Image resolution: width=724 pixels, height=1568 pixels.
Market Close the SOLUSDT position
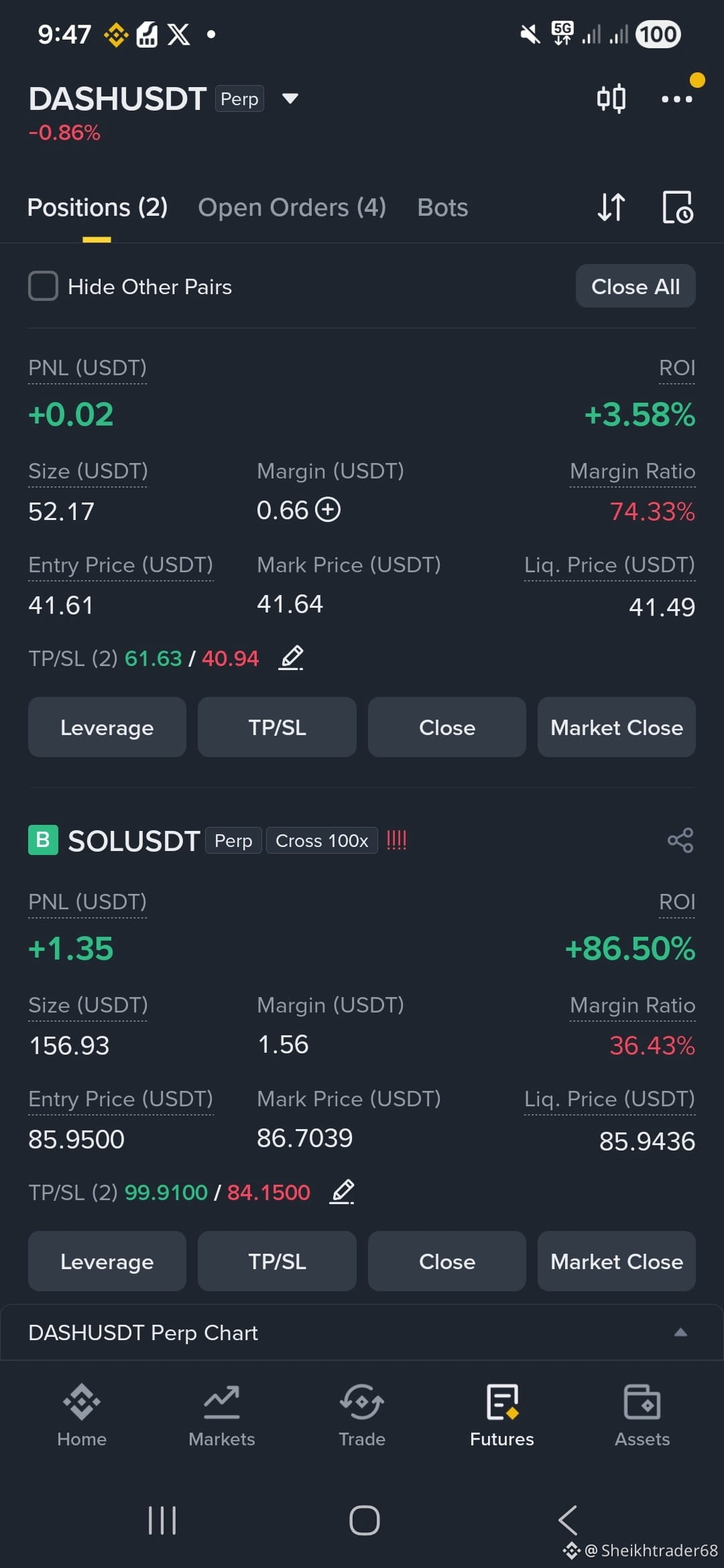coord(617,1261)
